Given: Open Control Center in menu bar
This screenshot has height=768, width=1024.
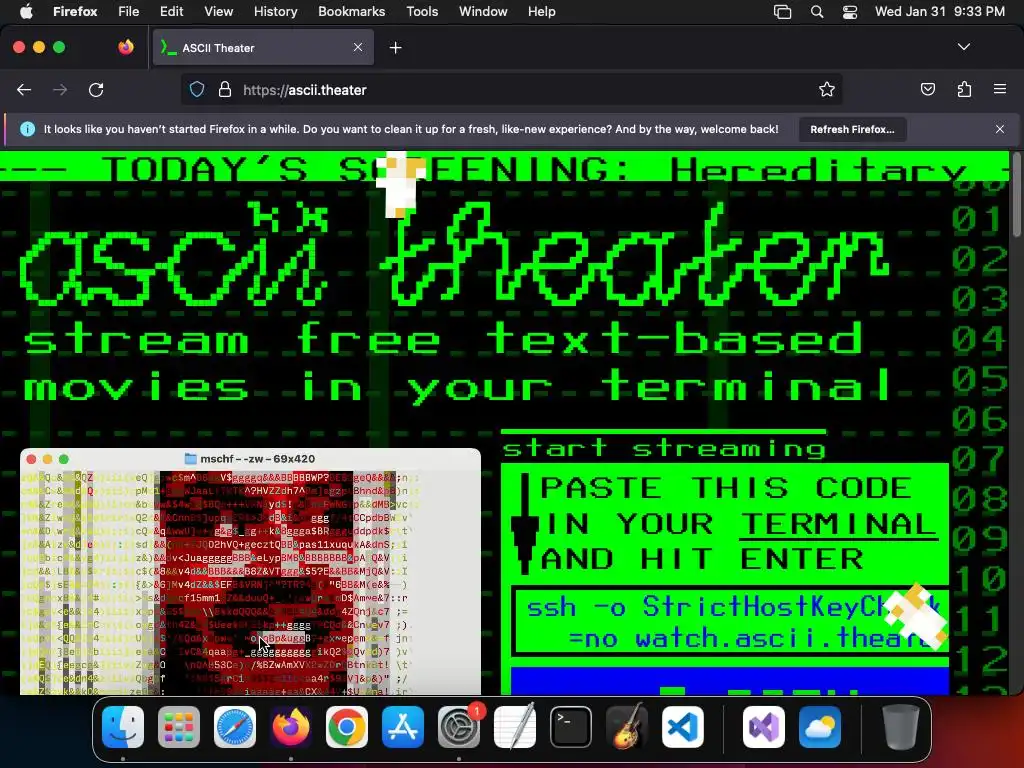Looking at the screenshot, I should pyautogui.click(x=850, y=12).
